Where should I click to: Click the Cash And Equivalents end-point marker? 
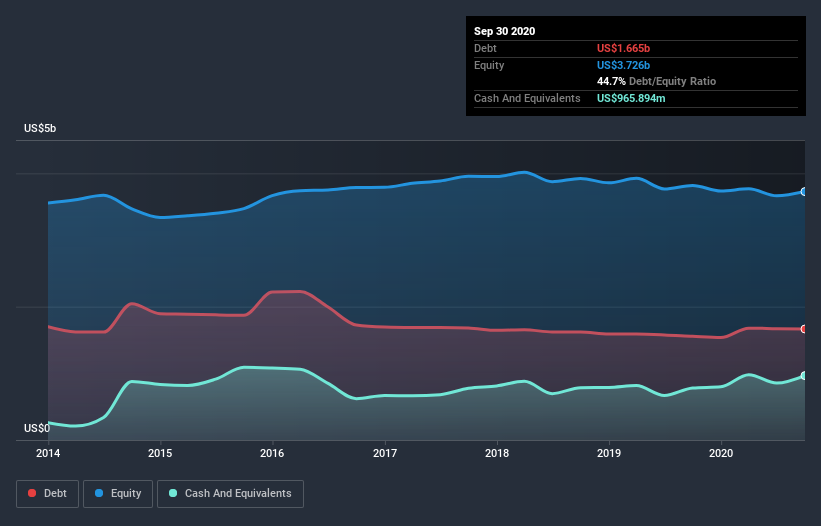[804, 376]
